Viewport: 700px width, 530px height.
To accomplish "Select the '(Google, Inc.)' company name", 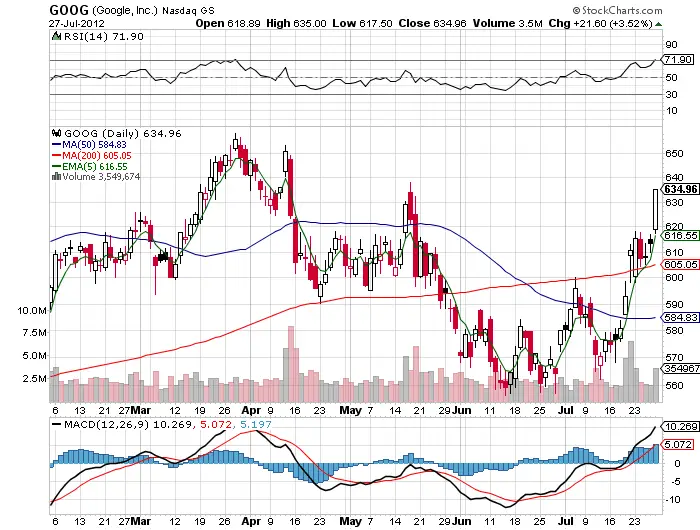I will (125, 10).
